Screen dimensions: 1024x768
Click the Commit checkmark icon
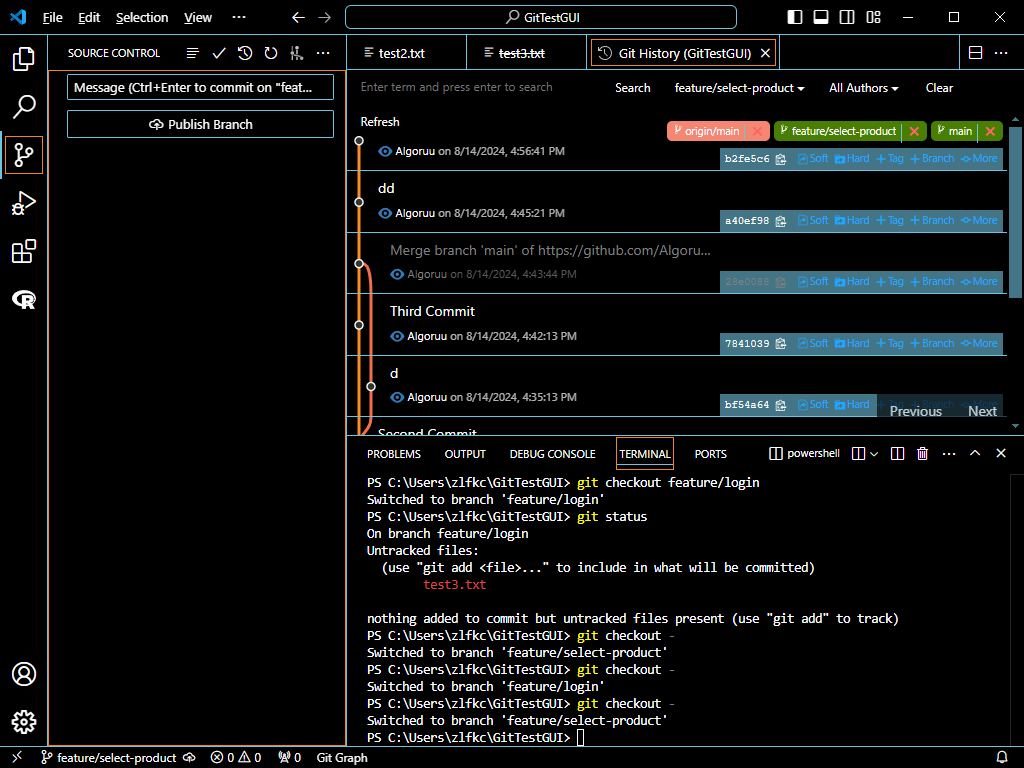[219, 53]
